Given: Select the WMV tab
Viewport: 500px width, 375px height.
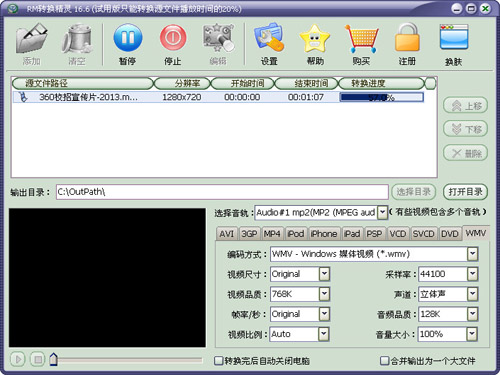Looking at the screenshot, I should click(x=476, y=233).
